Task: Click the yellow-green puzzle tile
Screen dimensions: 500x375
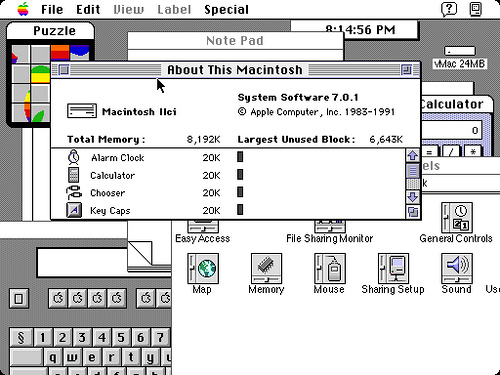Action: coord(40,74)
